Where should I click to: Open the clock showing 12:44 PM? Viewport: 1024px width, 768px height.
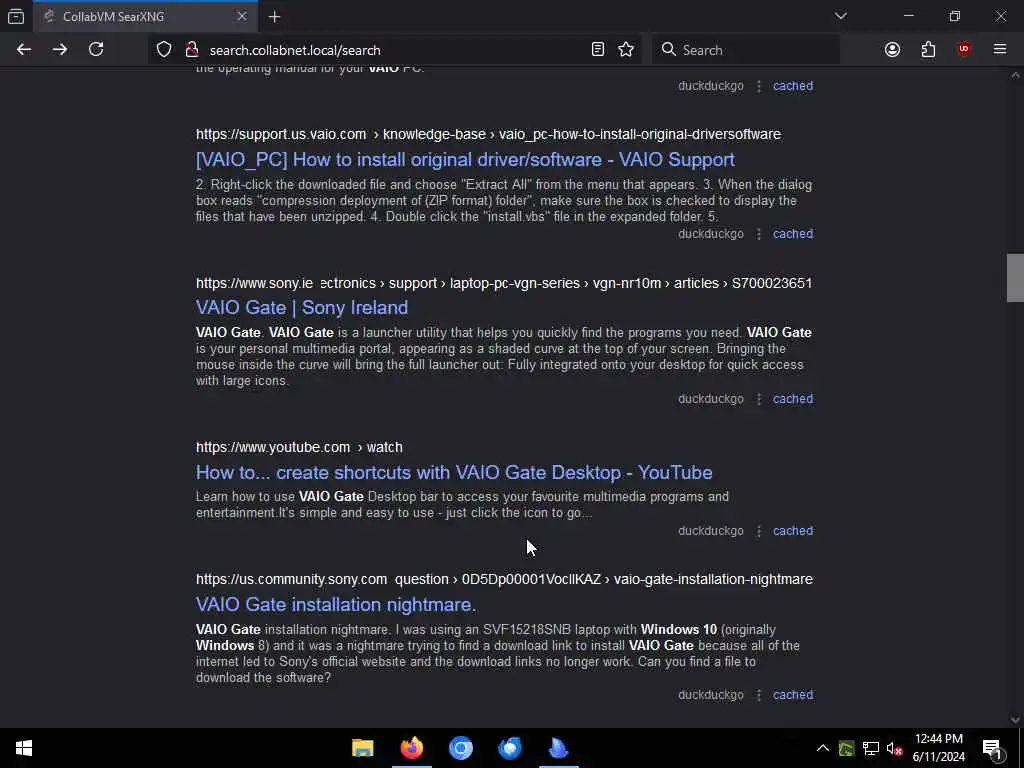coord(938,748)
